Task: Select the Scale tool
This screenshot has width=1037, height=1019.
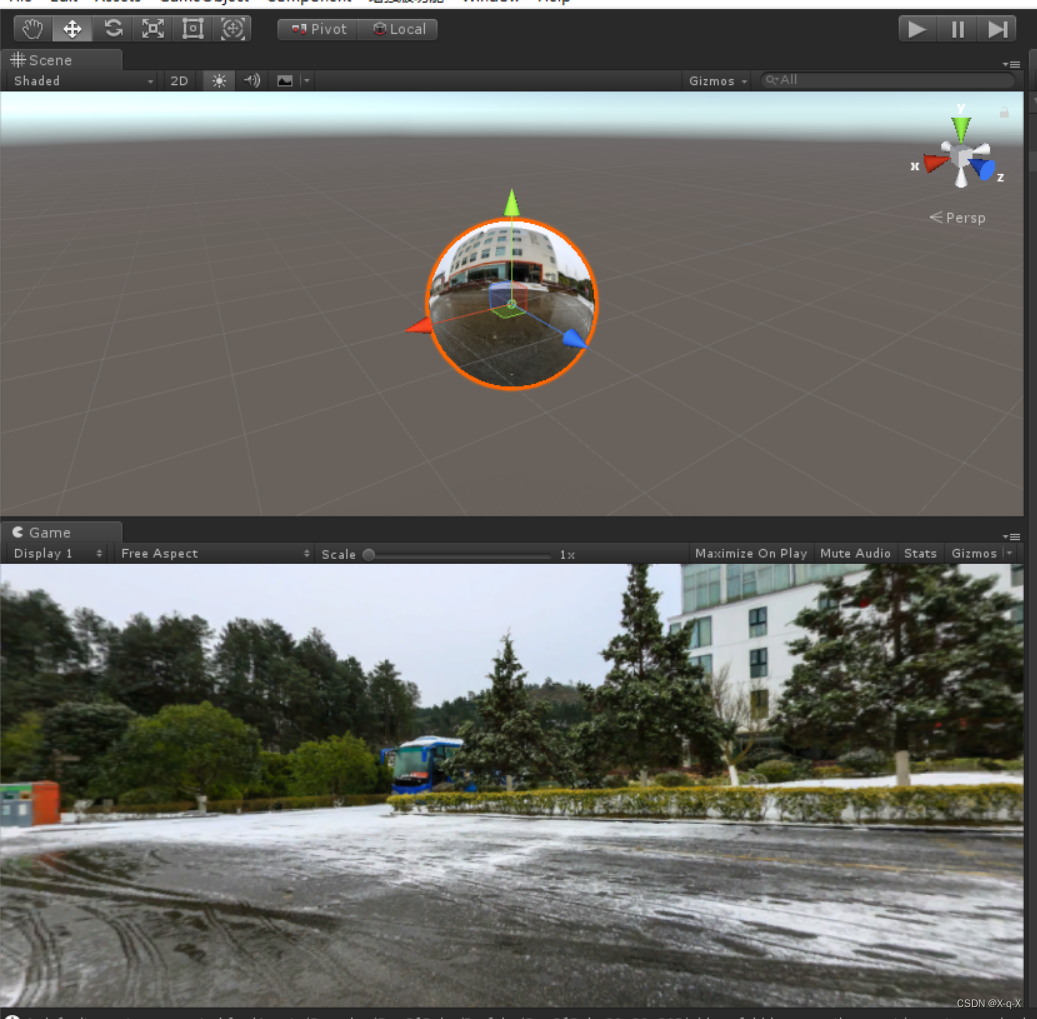Action: (153, 29)
